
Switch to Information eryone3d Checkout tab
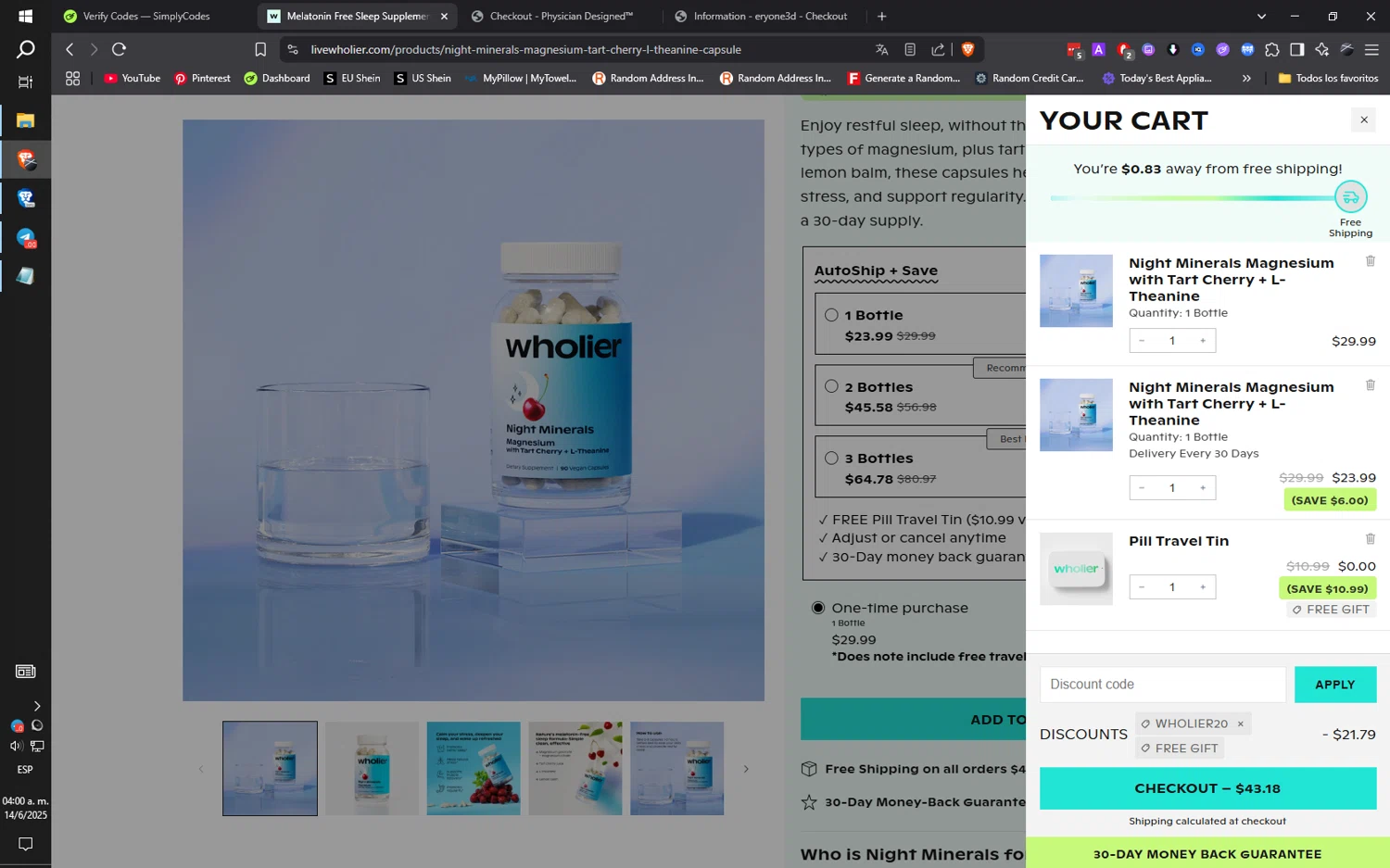(764, 16)
